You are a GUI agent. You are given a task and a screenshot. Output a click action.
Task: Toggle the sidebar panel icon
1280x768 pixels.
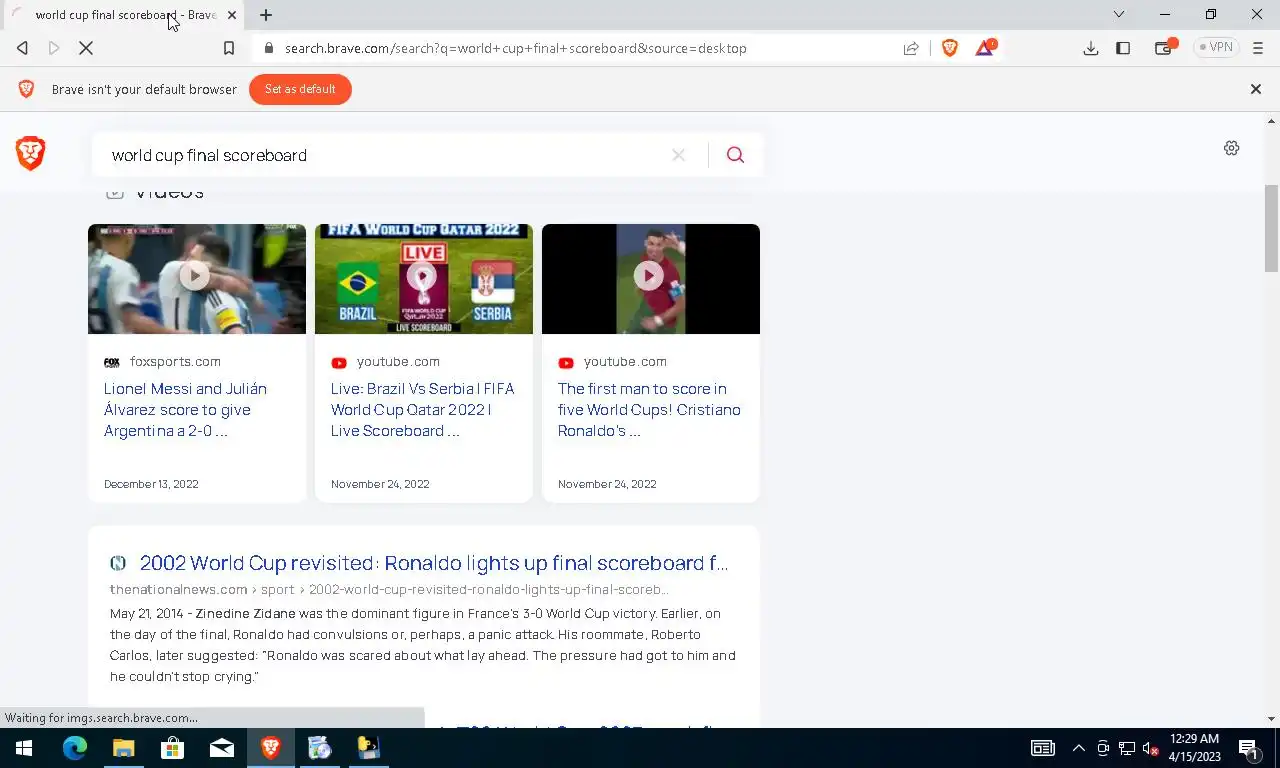click(x=1123, y=48)
